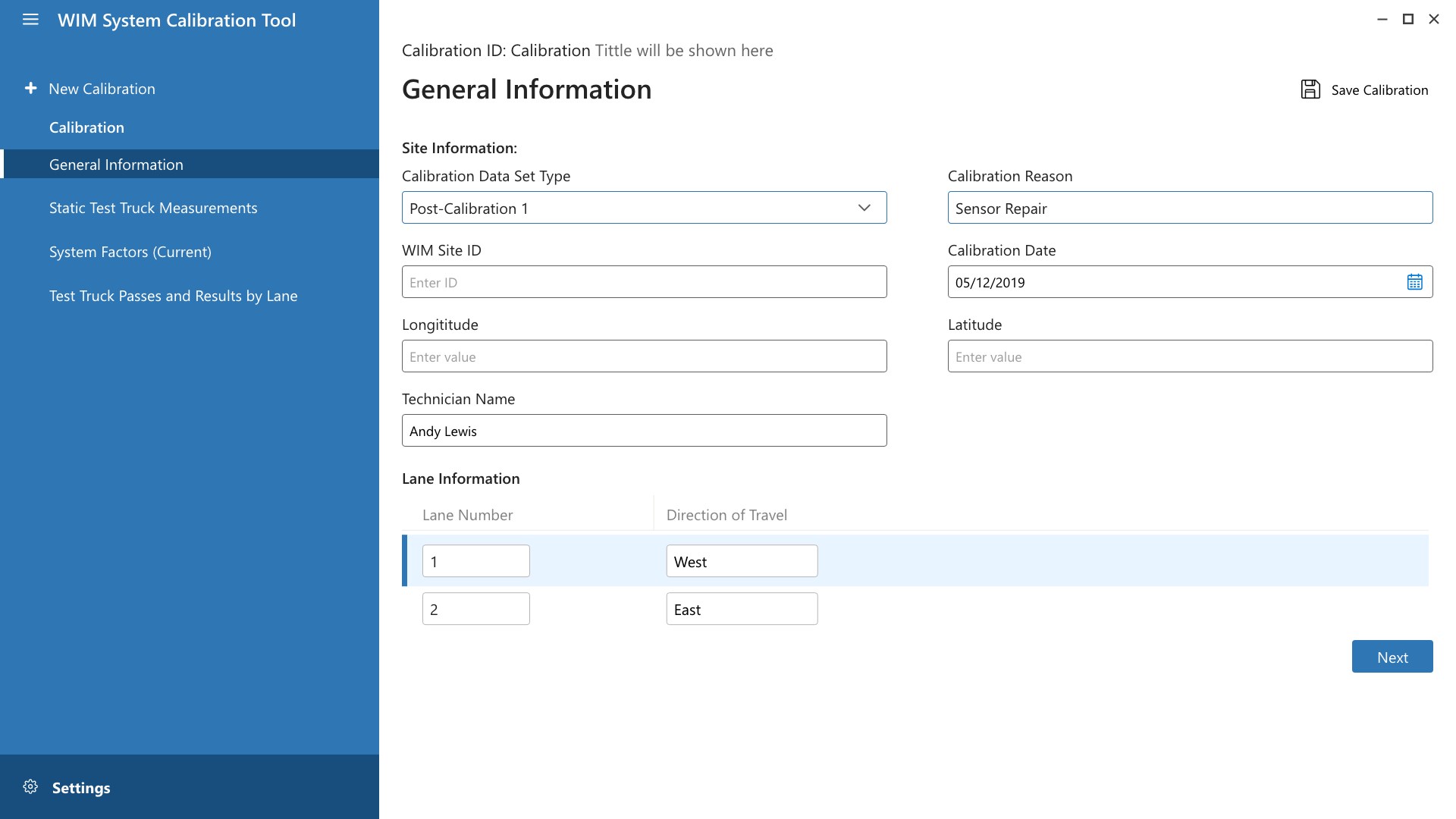
Task: Maximize the application window
Action: (1408, 20)
